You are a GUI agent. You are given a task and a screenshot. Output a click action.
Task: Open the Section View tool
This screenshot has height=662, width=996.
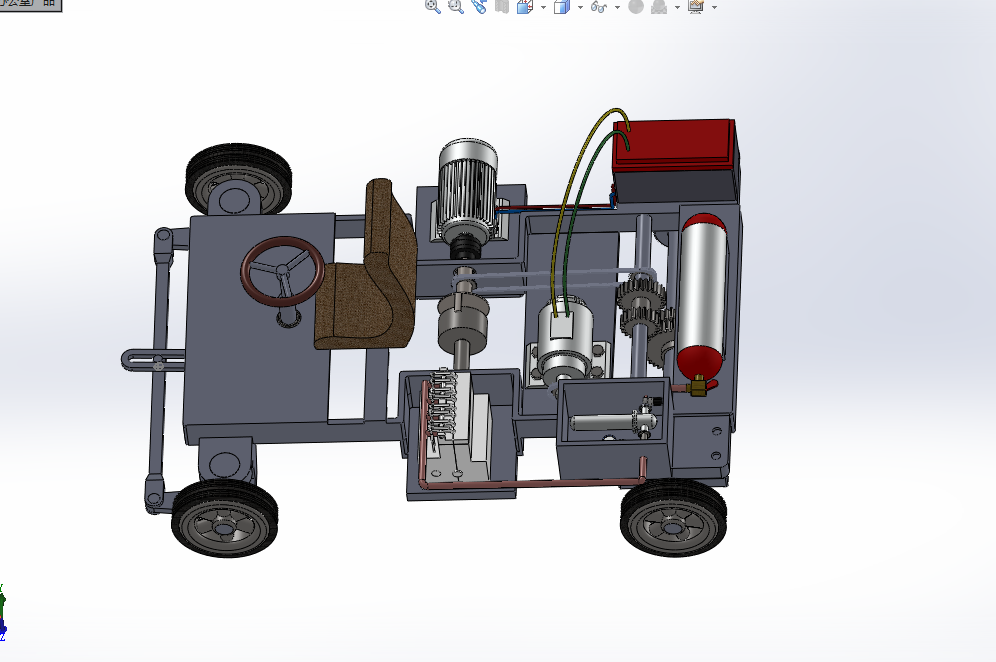tap(502, 6)
